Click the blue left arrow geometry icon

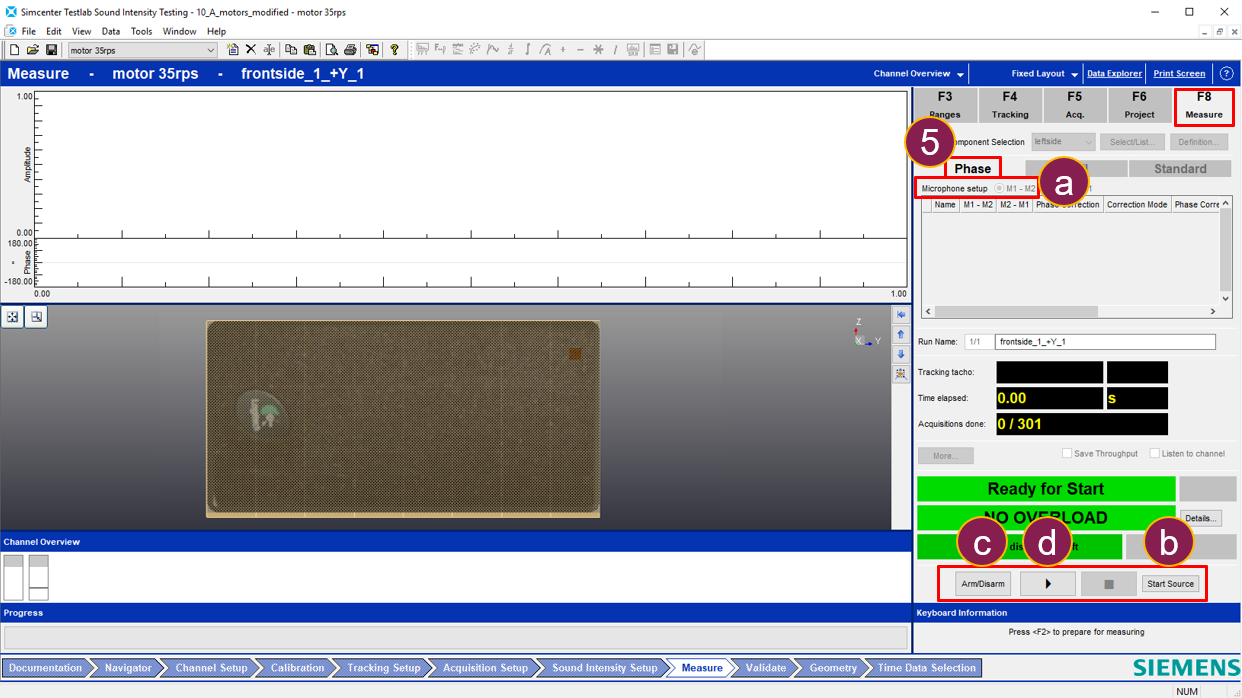click(x=901, y=315)
